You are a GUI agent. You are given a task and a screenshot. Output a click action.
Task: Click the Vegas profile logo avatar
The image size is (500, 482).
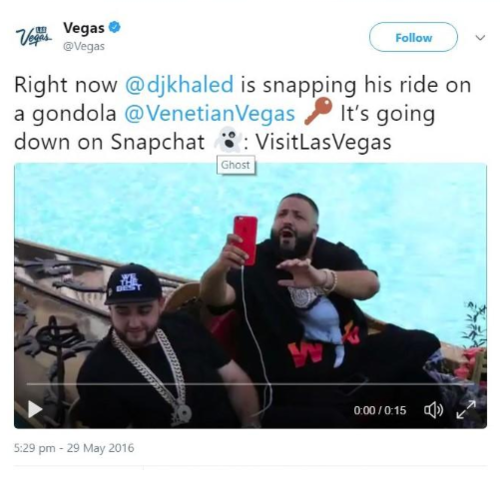34,37
